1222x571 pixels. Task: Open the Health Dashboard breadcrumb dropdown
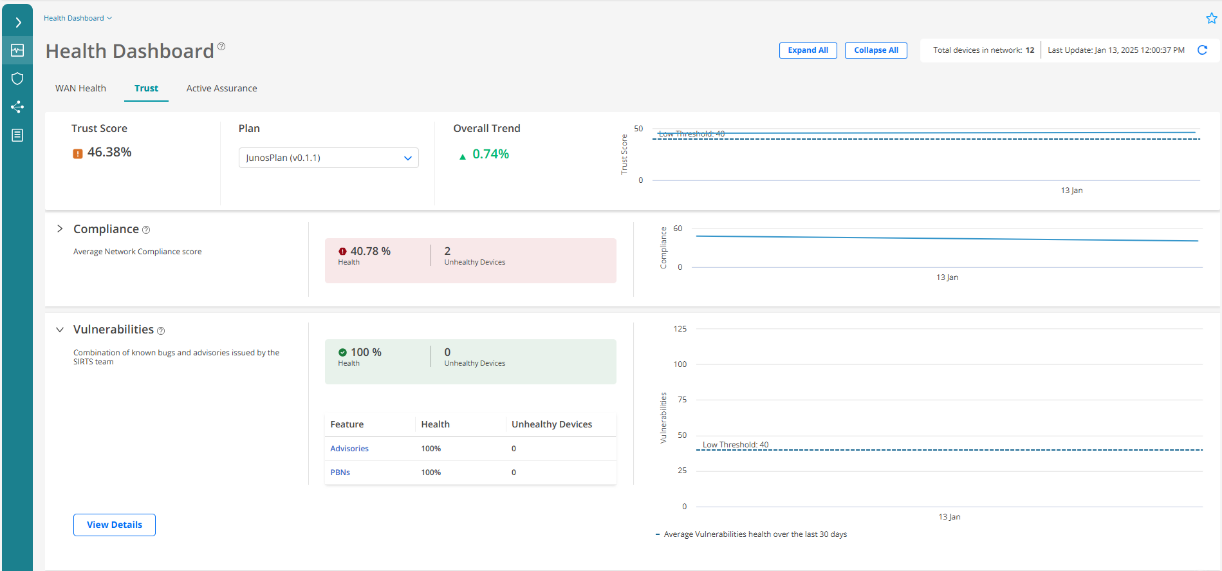coord(78,18)
